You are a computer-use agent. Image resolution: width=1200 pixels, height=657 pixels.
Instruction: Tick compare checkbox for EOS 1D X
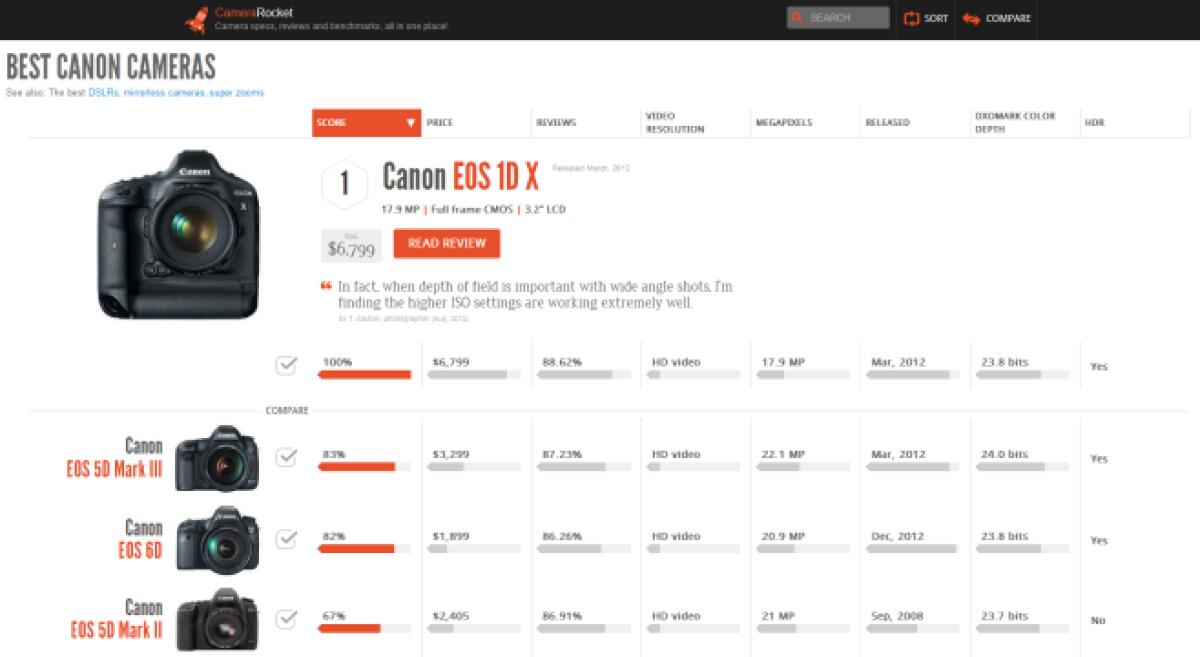pyautogui.click(x=286, y=366)
